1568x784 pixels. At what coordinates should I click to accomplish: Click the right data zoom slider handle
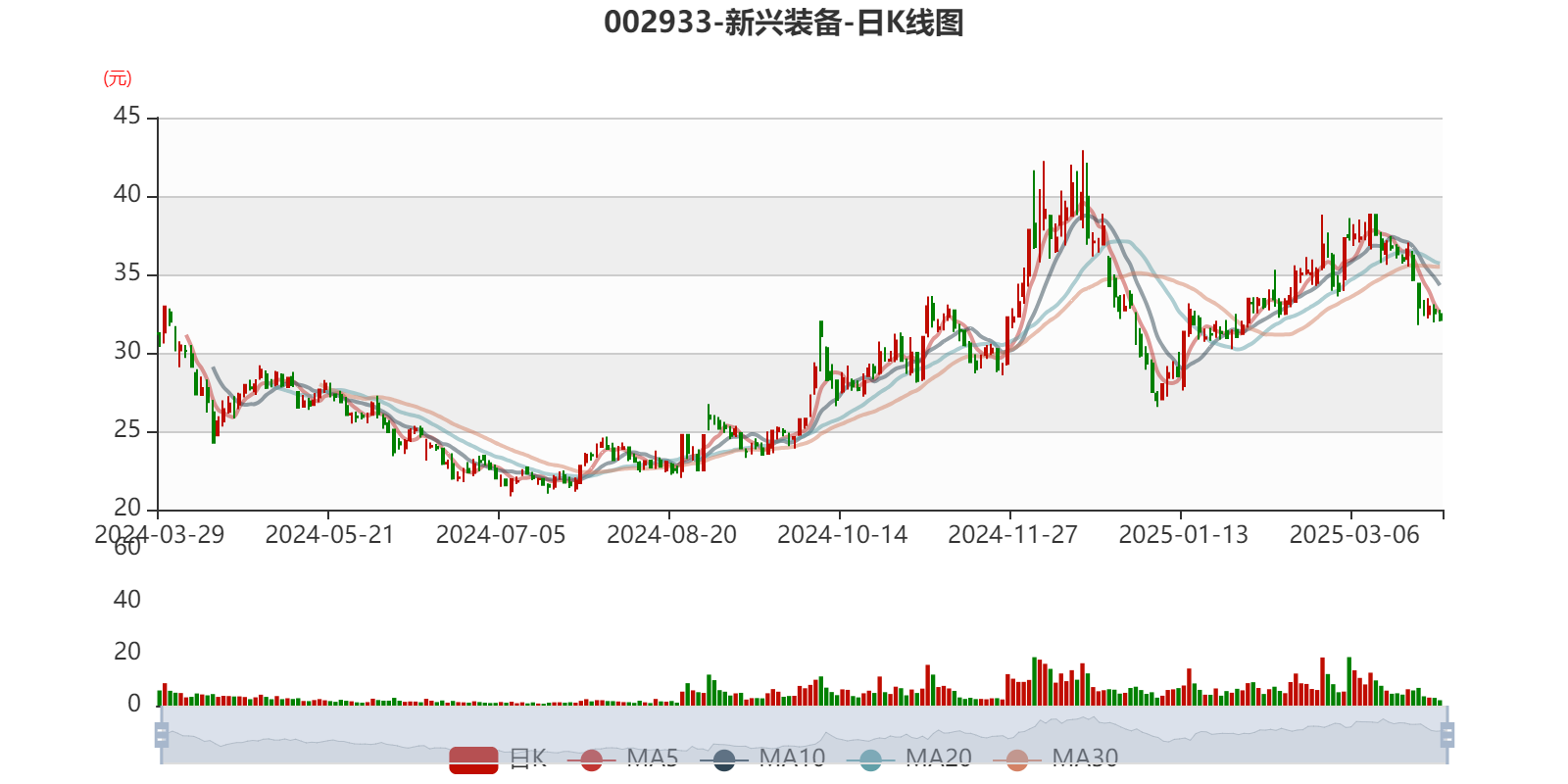click(x=1446, y=735)
